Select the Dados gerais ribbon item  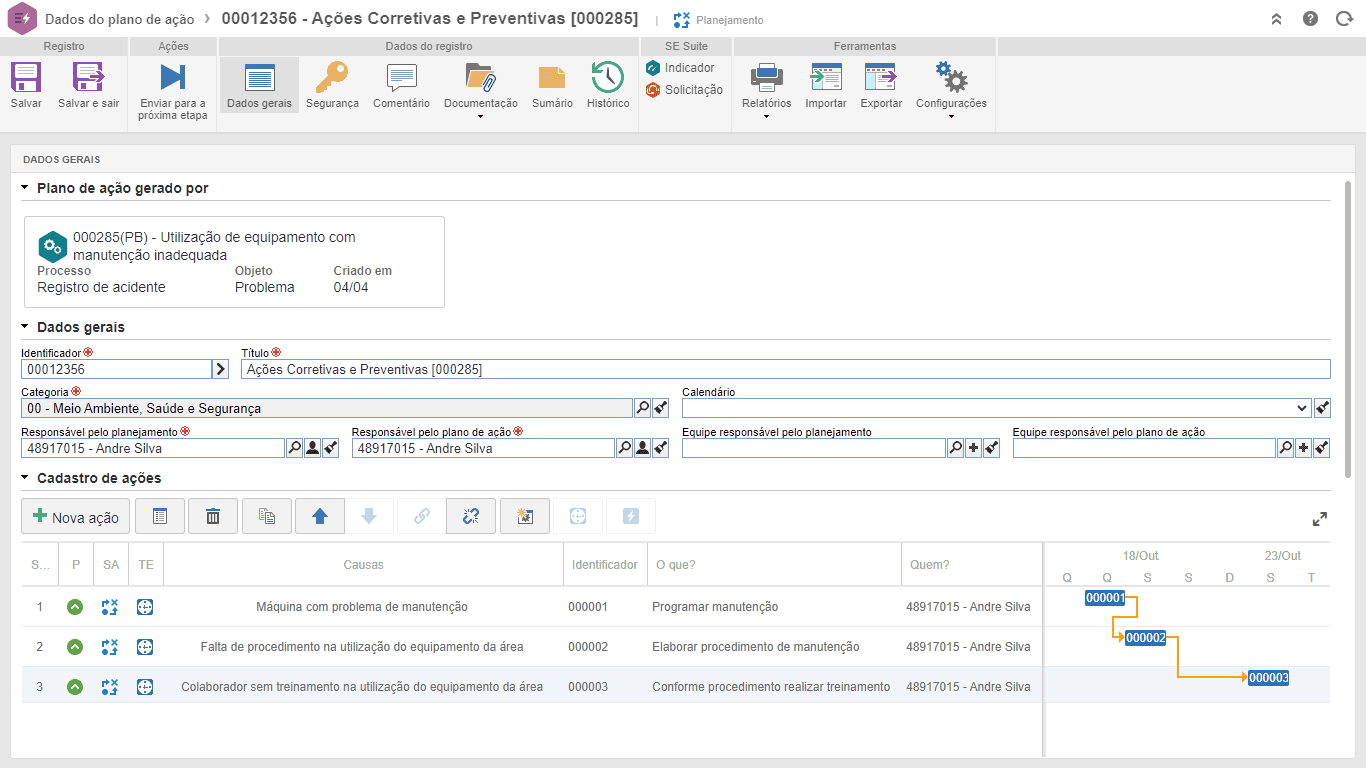[259, 85]
